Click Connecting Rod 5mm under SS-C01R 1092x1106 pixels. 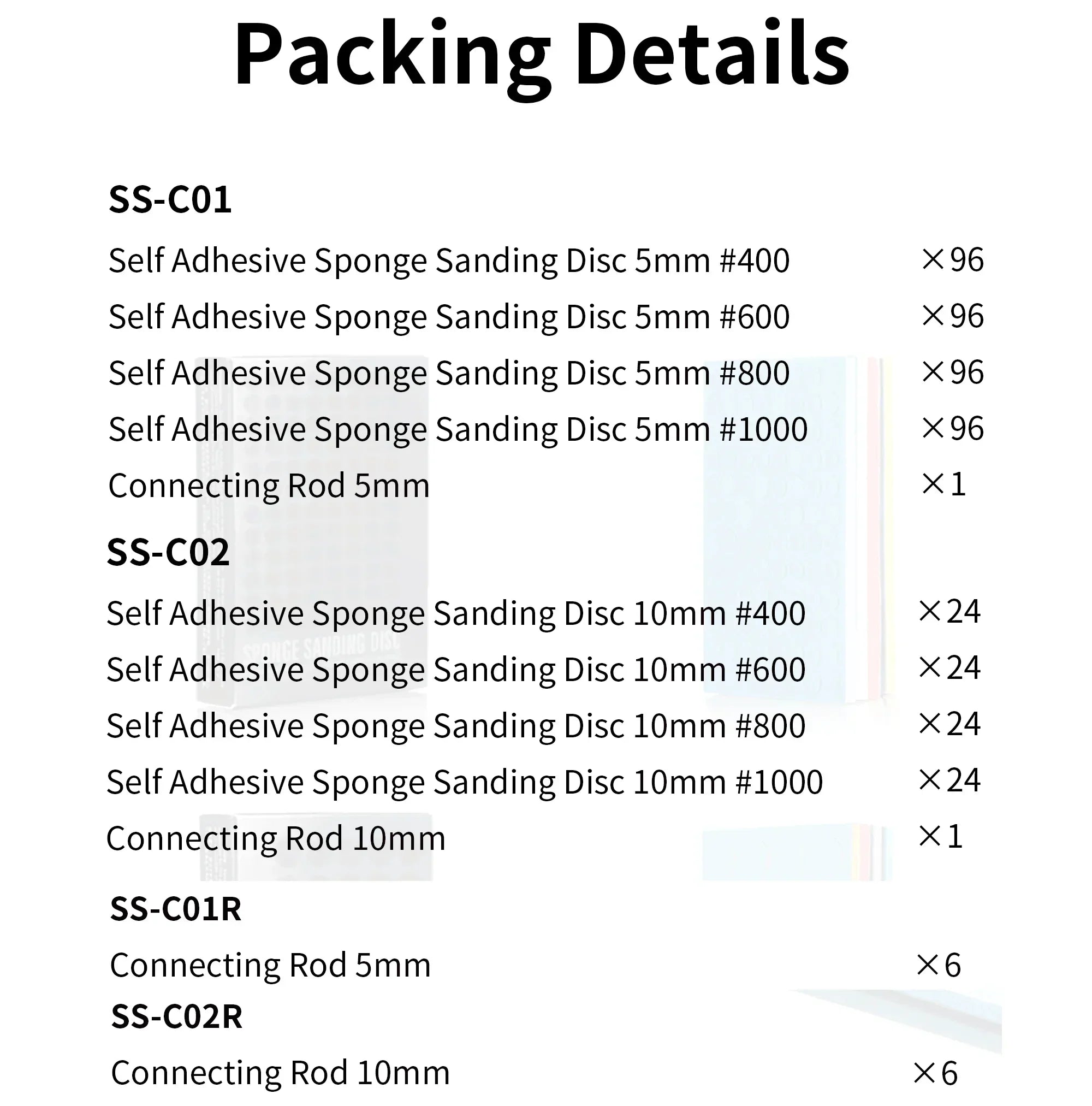pyautogui.click(x=270, y=965)
